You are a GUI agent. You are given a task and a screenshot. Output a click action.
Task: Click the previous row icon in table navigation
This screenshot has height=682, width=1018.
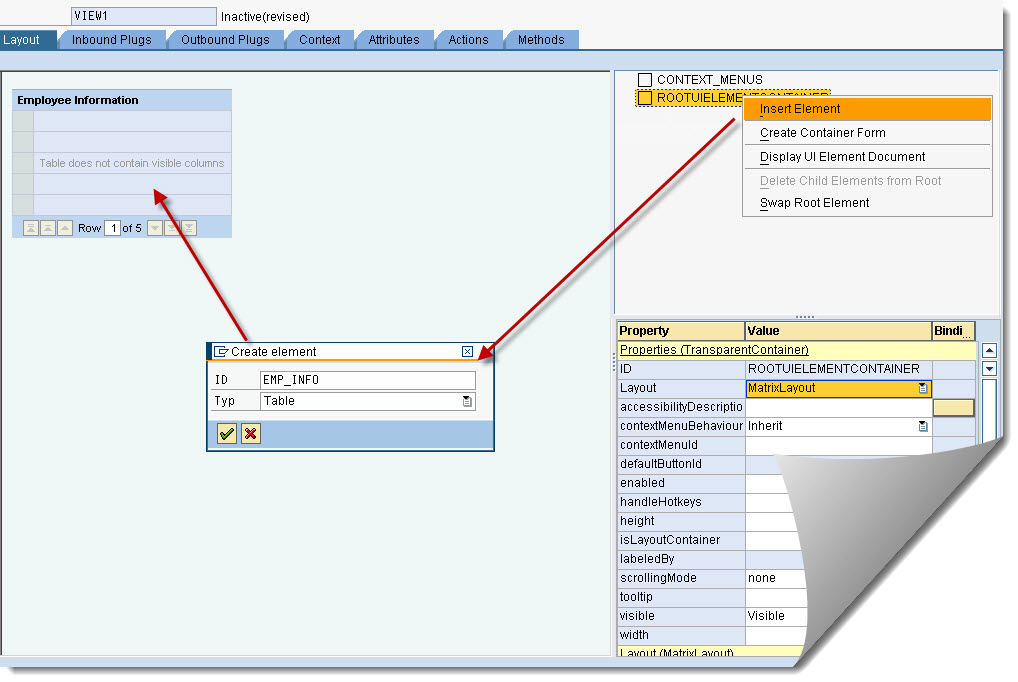tap(64, 228)
